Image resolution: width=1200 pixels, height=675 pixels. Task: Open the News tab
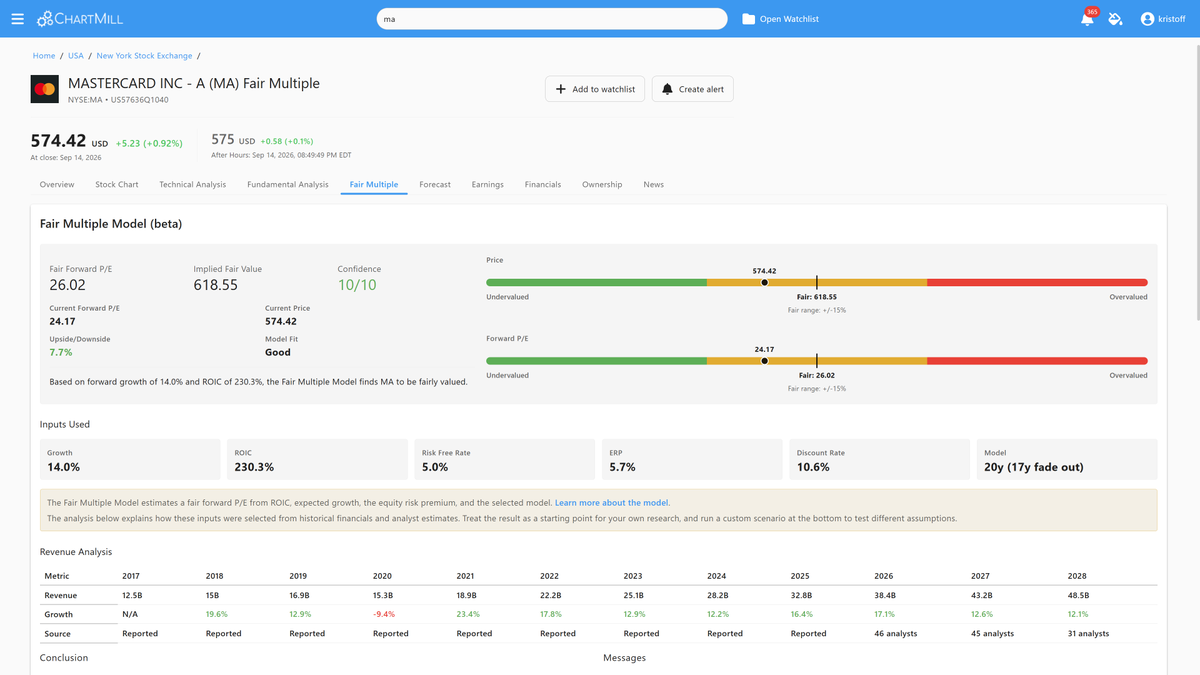point(653,185)
